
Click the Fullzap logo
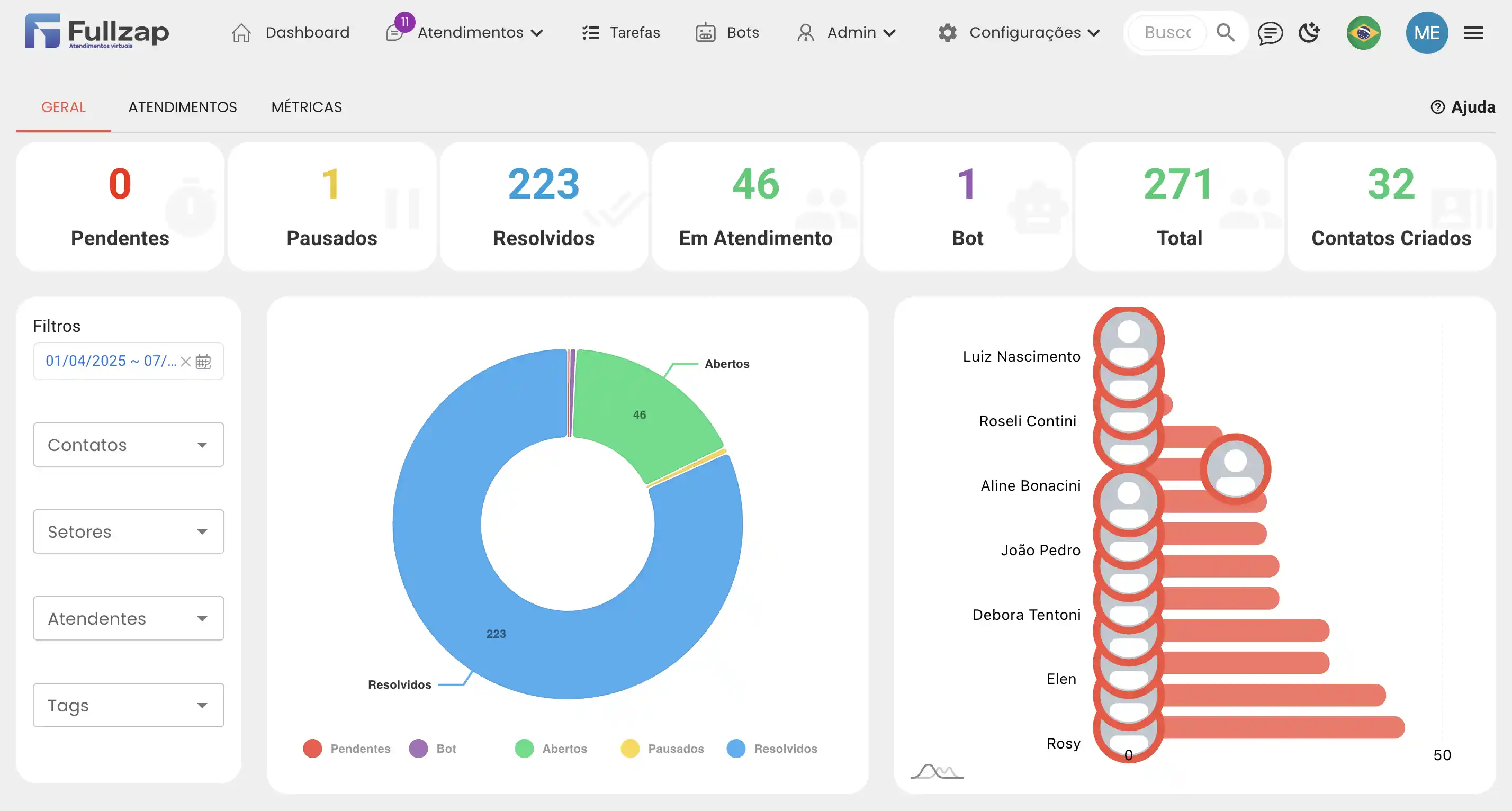pyautogui.click(x=97, y=32)
